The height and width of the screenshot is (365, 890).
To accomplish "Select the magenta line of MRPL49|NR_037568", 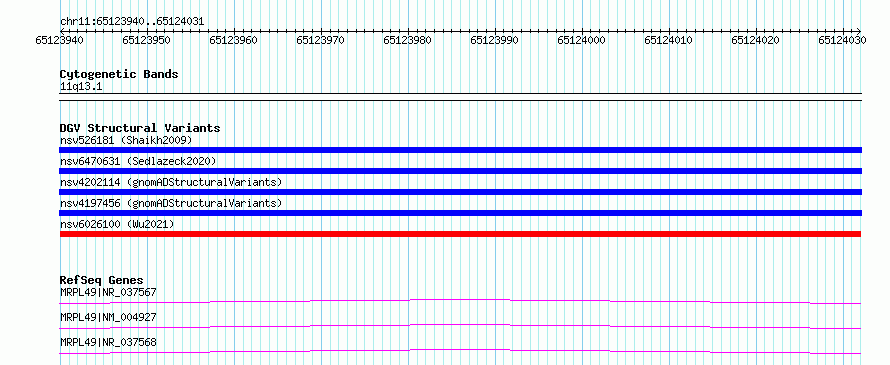I will pyautogui.click(x=460, y=351).
